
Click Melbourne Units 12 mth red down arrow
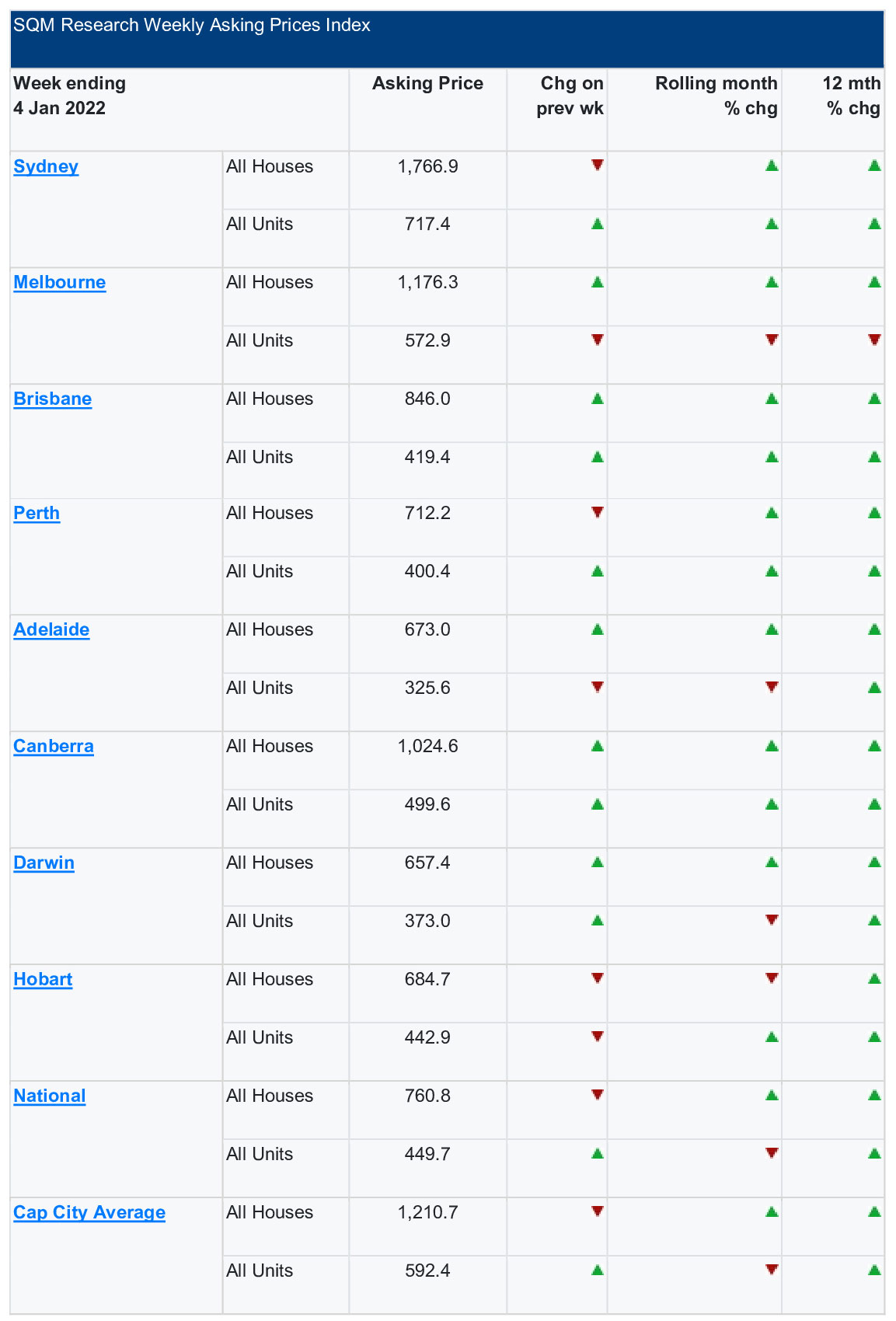click(x=874, y=340)
